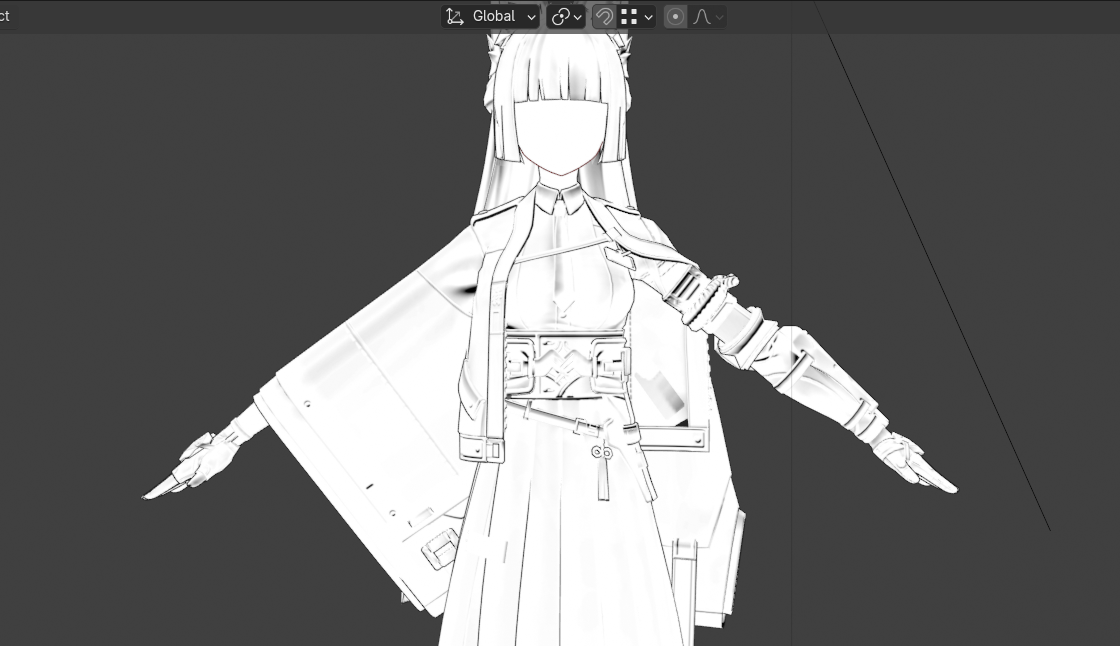Open the snapping elements grid dropdown
The width and height of the screenshot is (1120, 646).
click(x=637, y=17)
